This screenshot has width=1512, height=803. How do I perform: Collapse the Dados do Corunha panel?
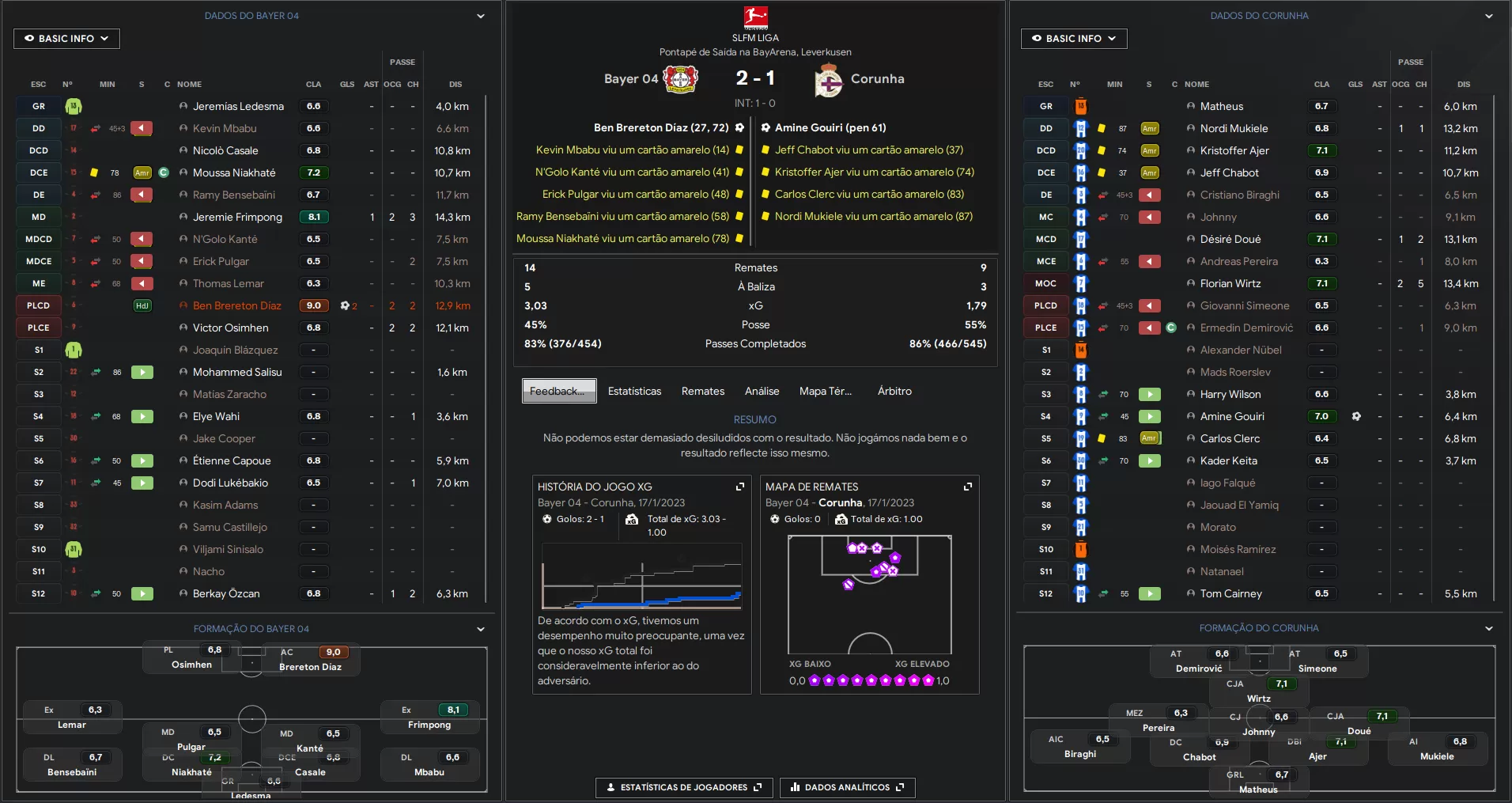pyautogui.click(x=1489, y=16)
